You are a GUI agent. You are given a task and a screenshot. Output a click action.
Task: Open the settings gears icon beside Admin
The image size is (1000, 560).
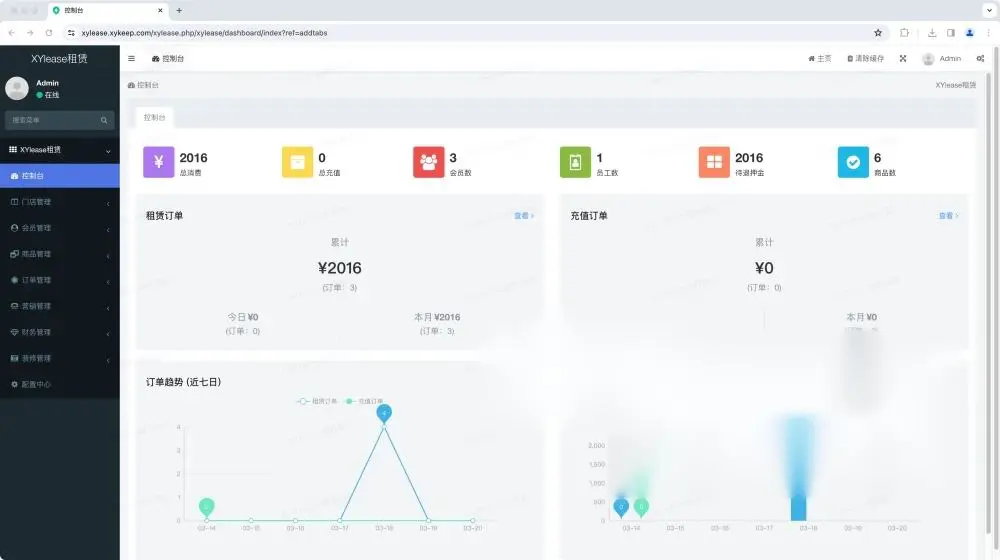980,58
